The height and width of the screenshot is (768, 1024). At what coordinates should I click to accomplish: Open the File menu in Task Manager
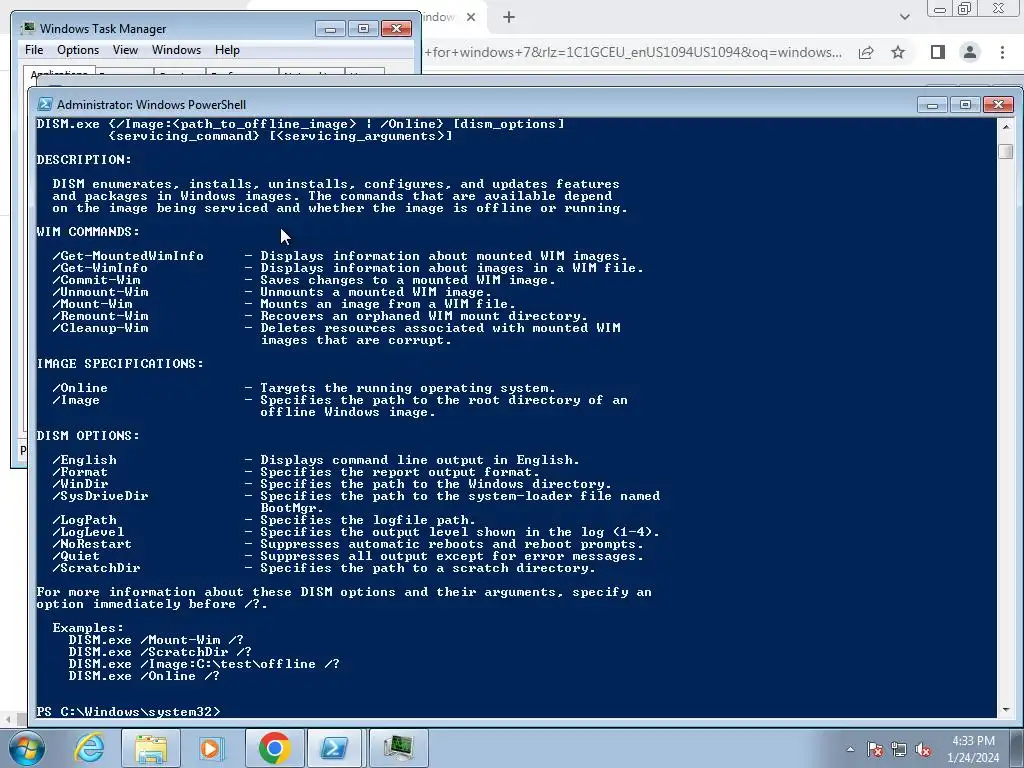coord(34,50)
